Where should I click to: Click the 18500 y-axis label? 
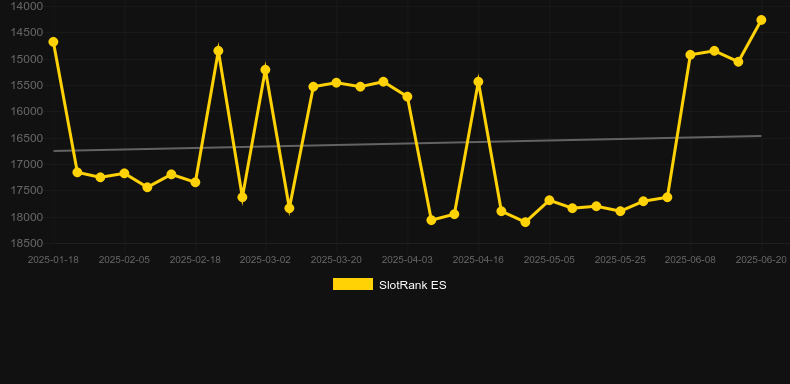click(x=27, y=243)
